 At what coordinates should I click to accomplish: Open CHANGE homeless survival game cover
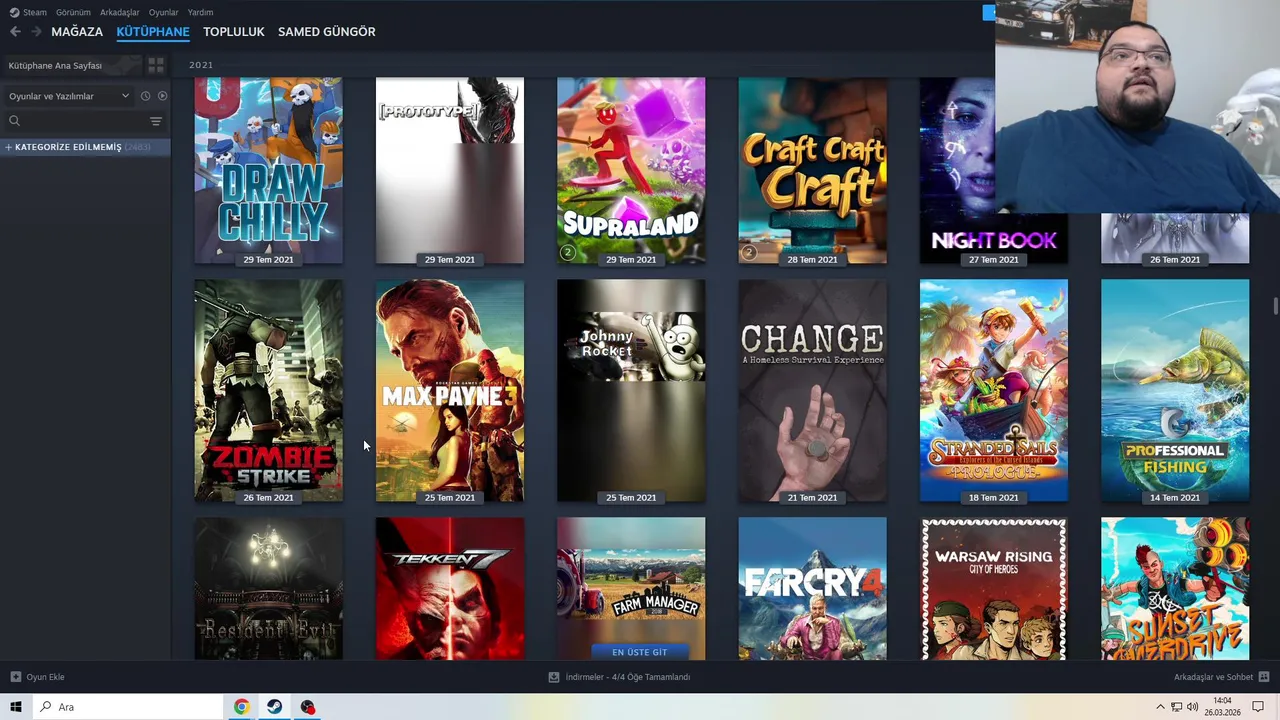812,390
